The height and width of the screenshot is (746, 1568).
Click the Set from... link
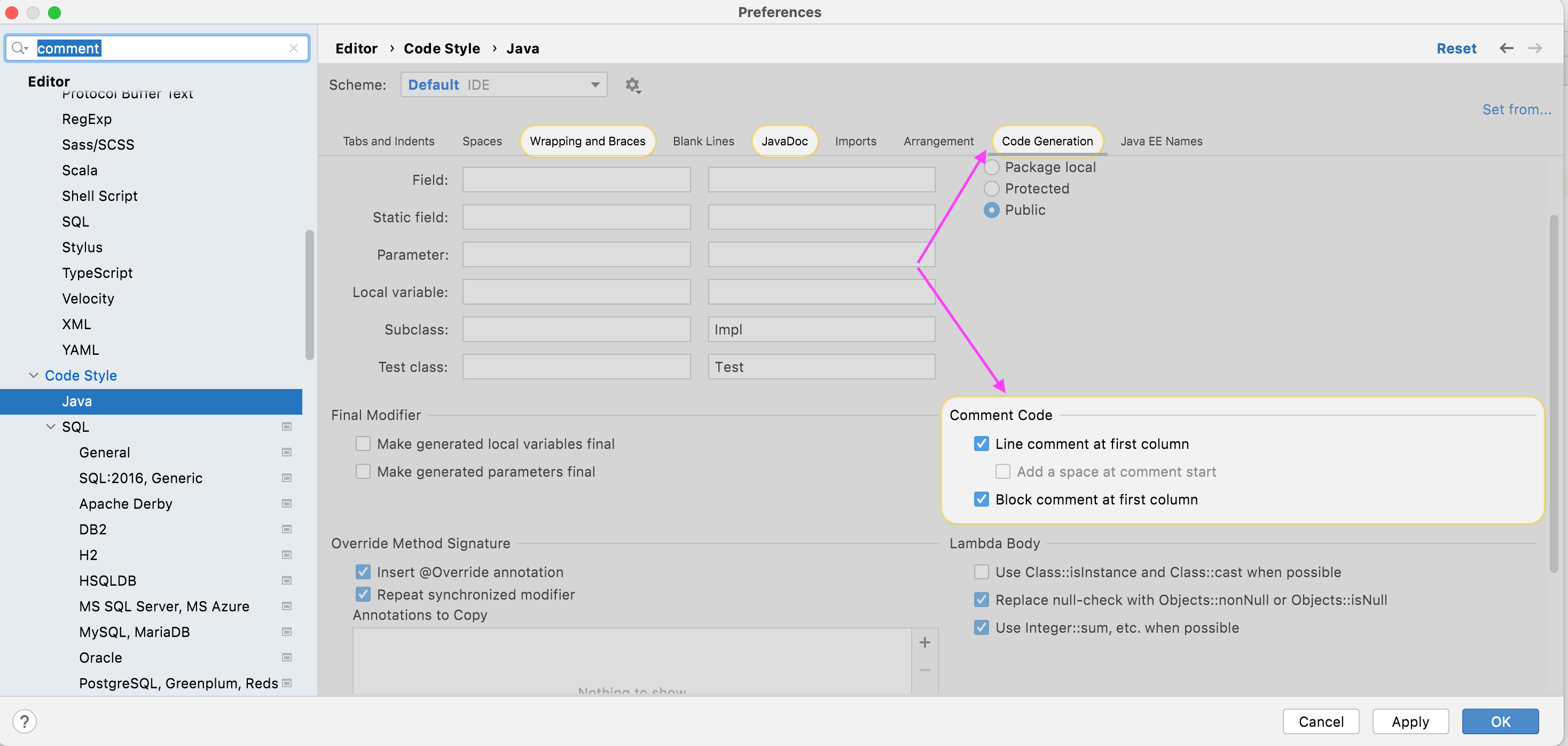coord(1516,110)
